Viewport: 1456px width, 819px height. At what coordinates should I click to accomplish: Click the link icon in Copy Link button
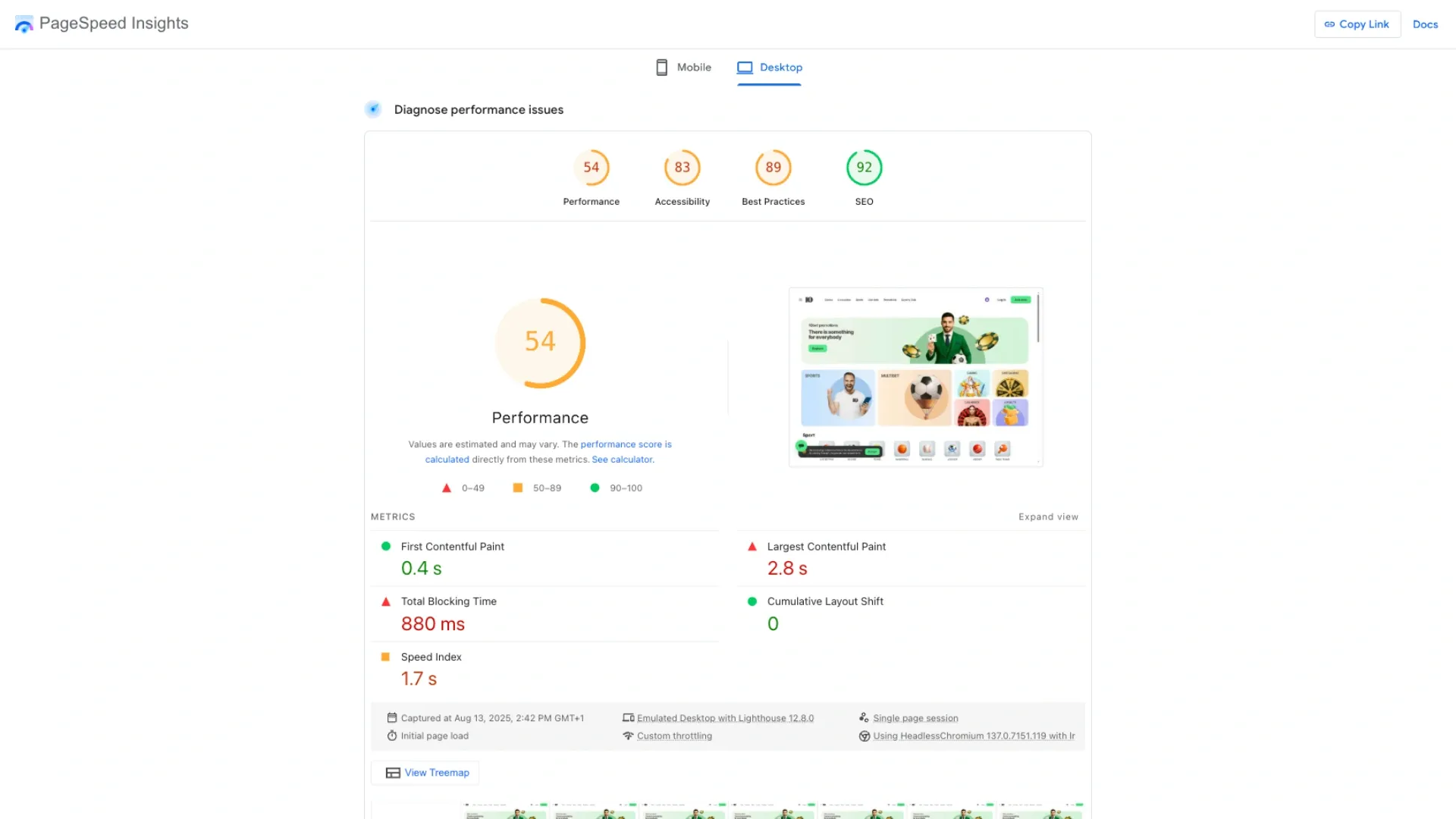pos(1329,24)
